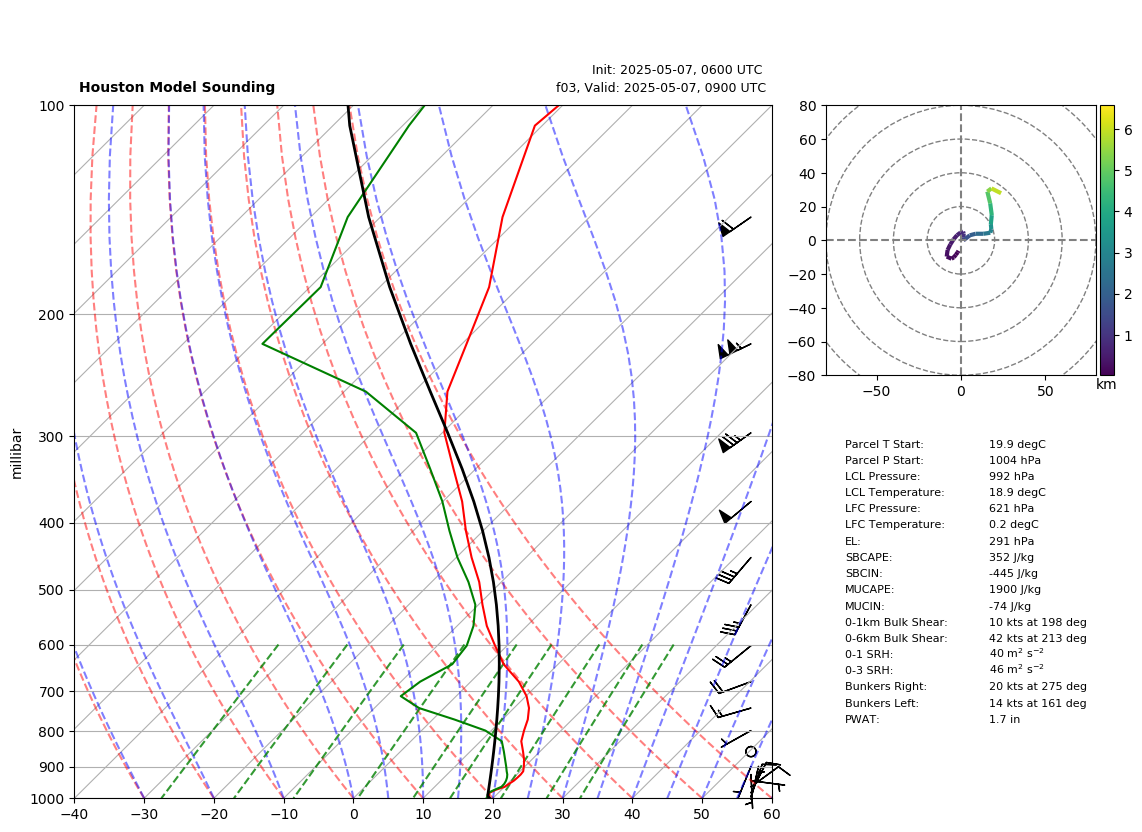Select the "1004 hPa" value
This screenshot has width=1142, height=832.
[1015, 460]
